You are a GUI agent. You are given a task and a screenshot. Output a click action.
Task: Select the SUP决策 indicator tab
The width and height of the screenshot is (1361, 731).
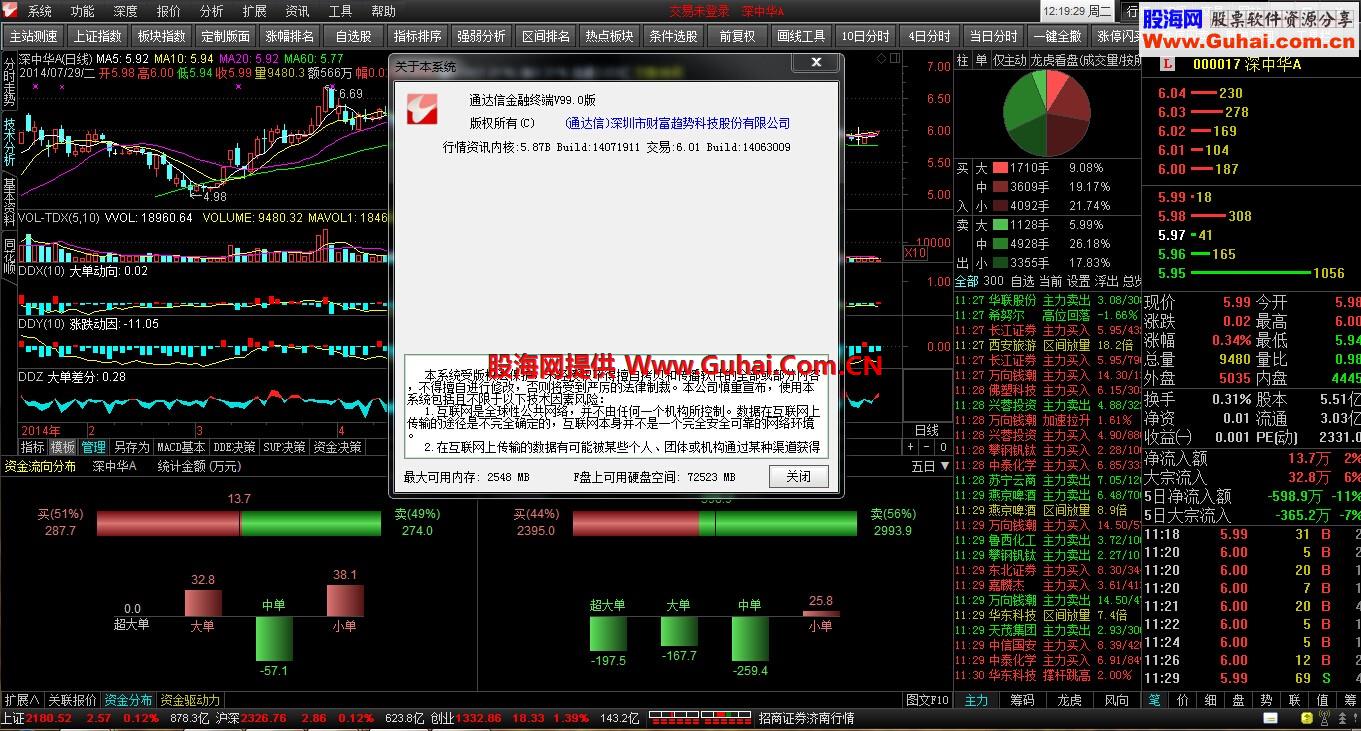click(x=284, y=447)
